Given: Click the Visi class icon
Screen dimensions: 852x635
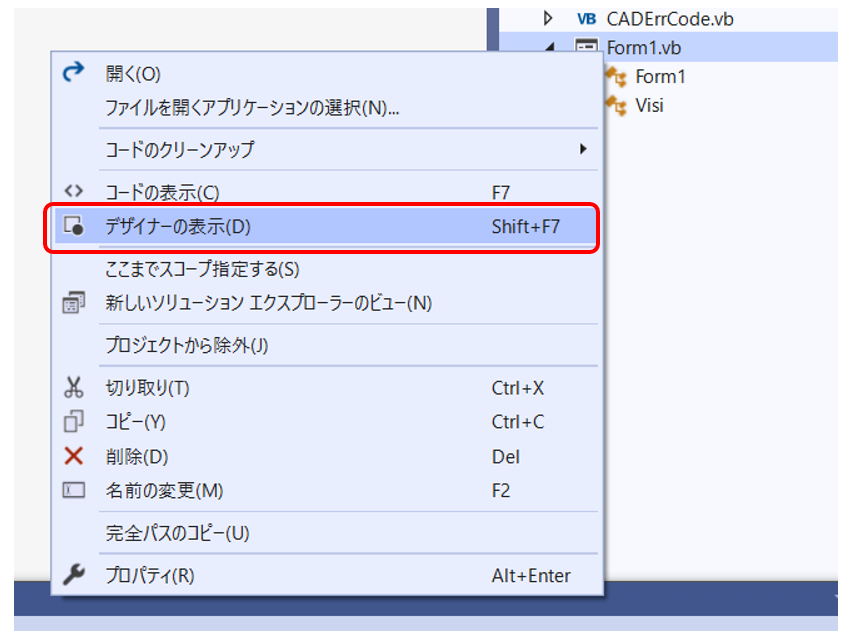Looking at the screenshot, I should pyautogui.click(x=617, y=105).
